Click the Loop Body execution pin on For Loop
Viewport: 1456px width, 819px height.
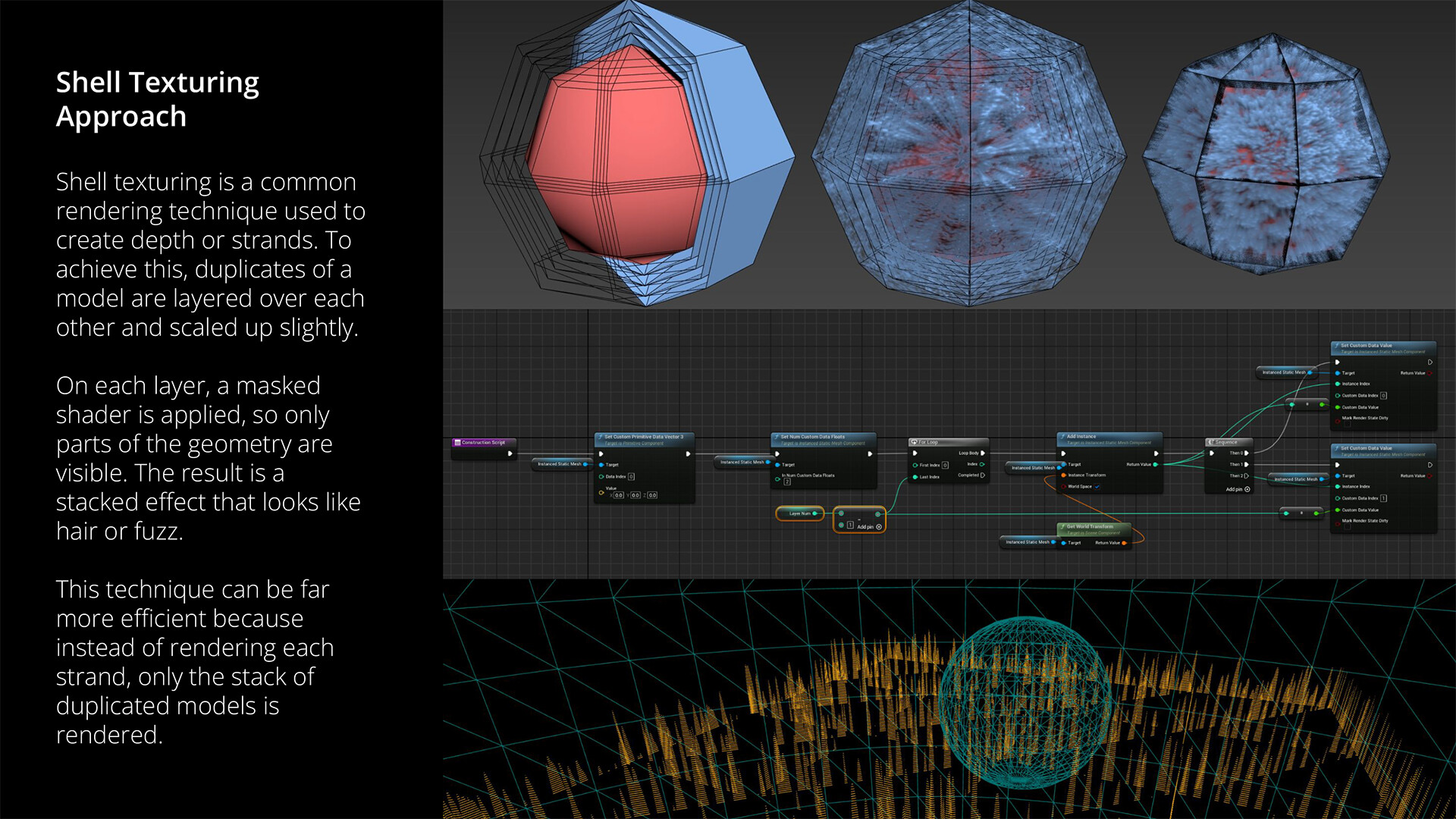983,453
